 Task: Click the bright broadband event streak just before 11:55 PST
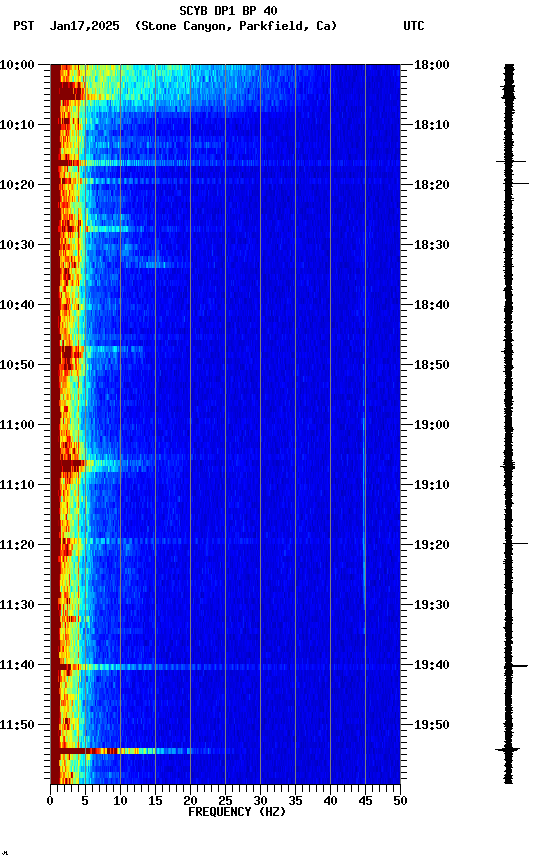click(x=143, y=750)
